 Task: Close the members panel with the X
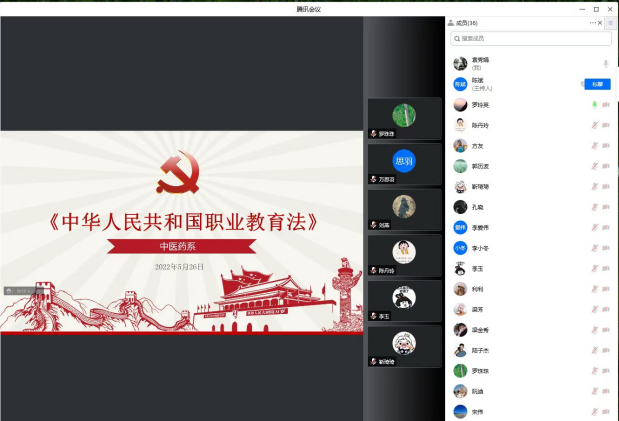(x=600, y=23)
